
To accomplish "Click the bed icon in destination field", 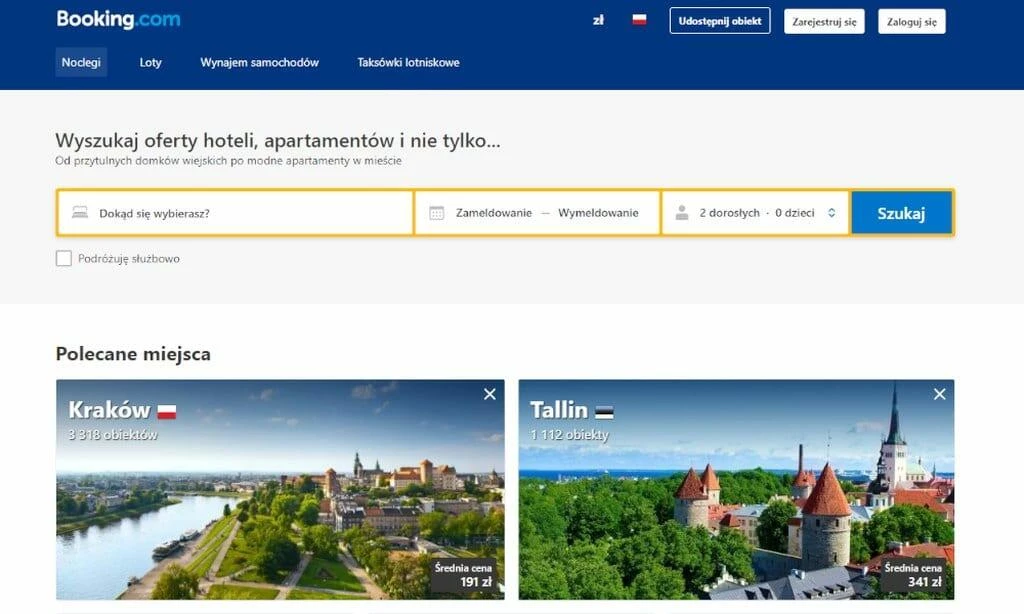I will [80, 212].
